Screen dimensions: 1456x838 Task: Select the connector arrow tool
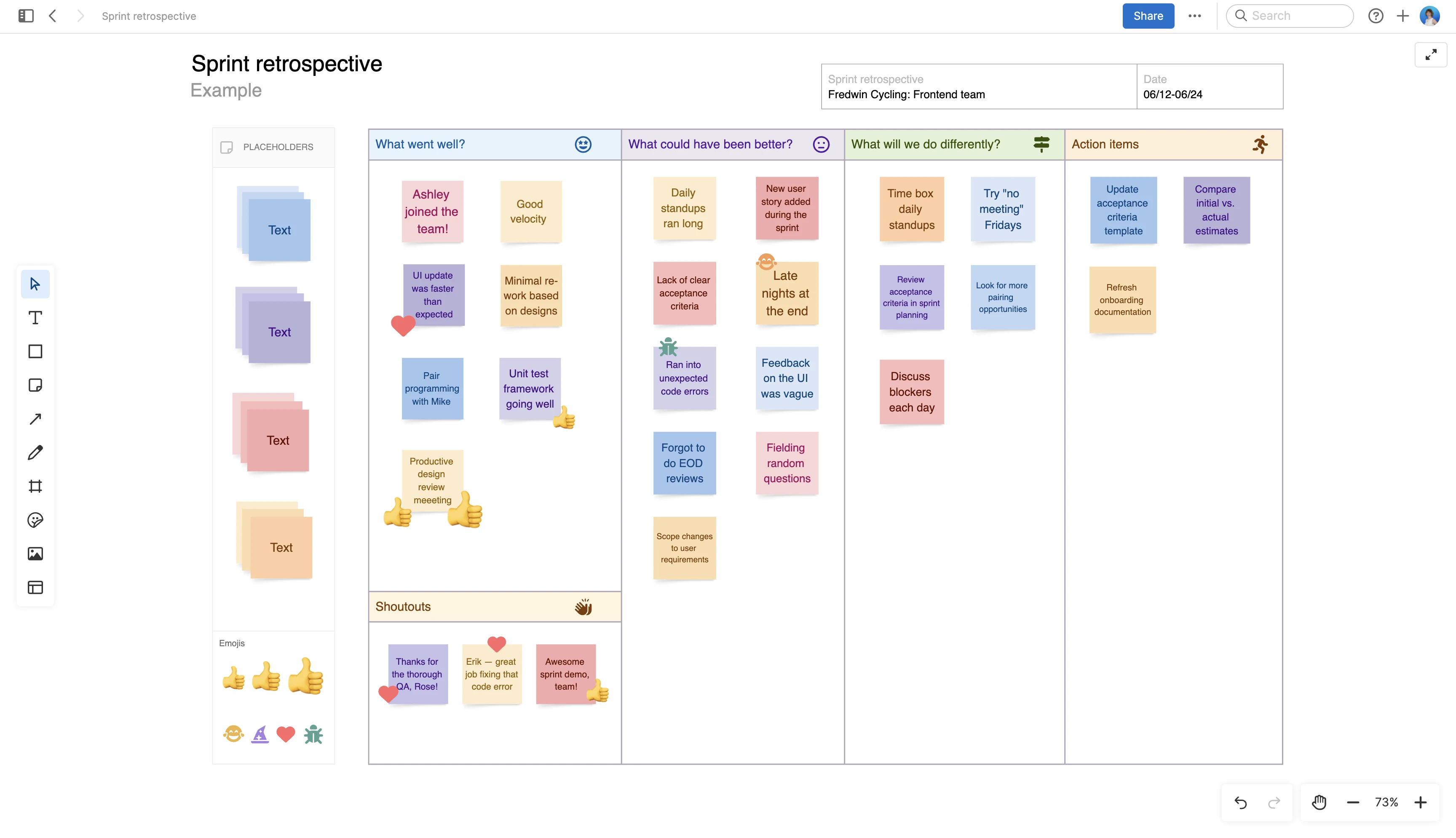35,419
